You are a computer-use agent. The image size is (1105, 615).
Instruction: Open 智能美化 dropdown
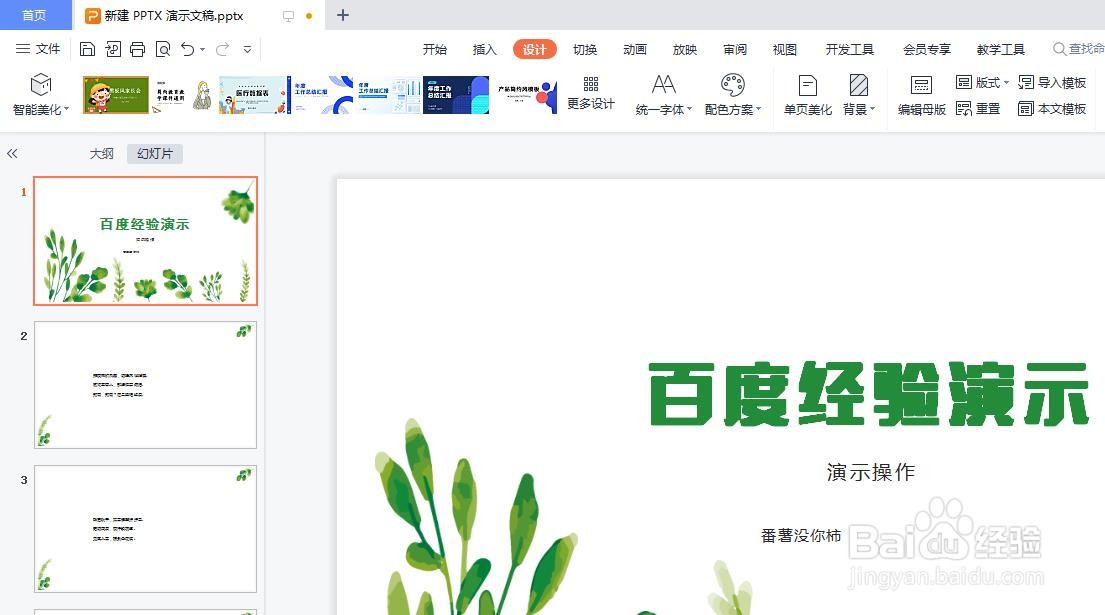tap(41, 94)
